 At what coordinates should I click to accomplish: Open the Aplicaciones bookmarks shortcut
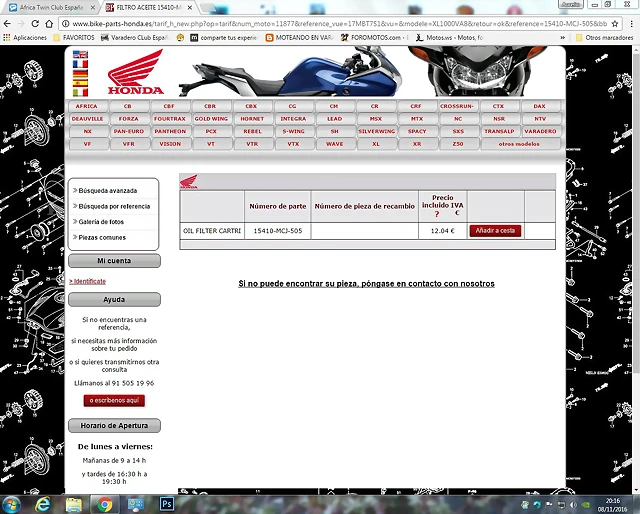point(25,38)
